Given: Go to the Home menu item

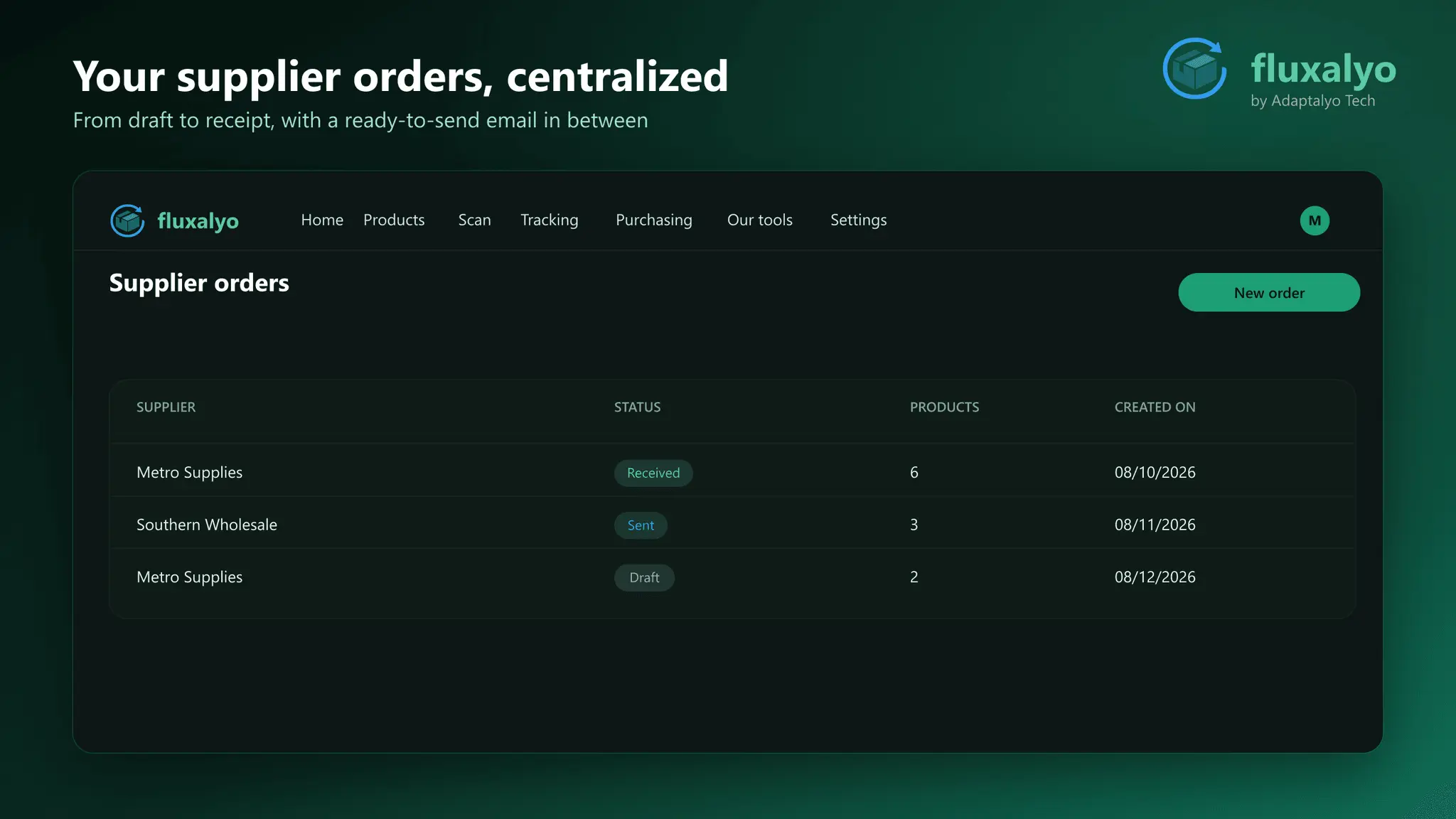Looking at the screenshot, I should (x=322, y=220).
